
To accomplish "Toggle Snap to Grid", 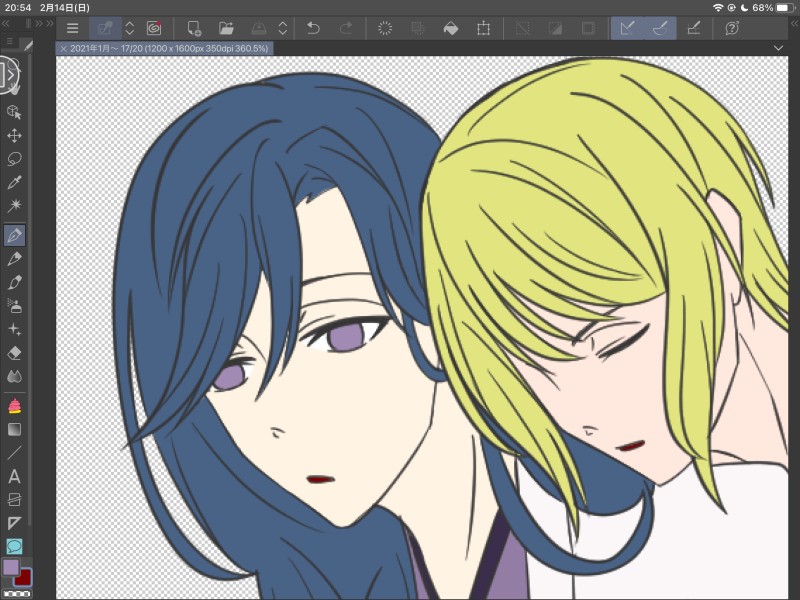I will [693, 28].
